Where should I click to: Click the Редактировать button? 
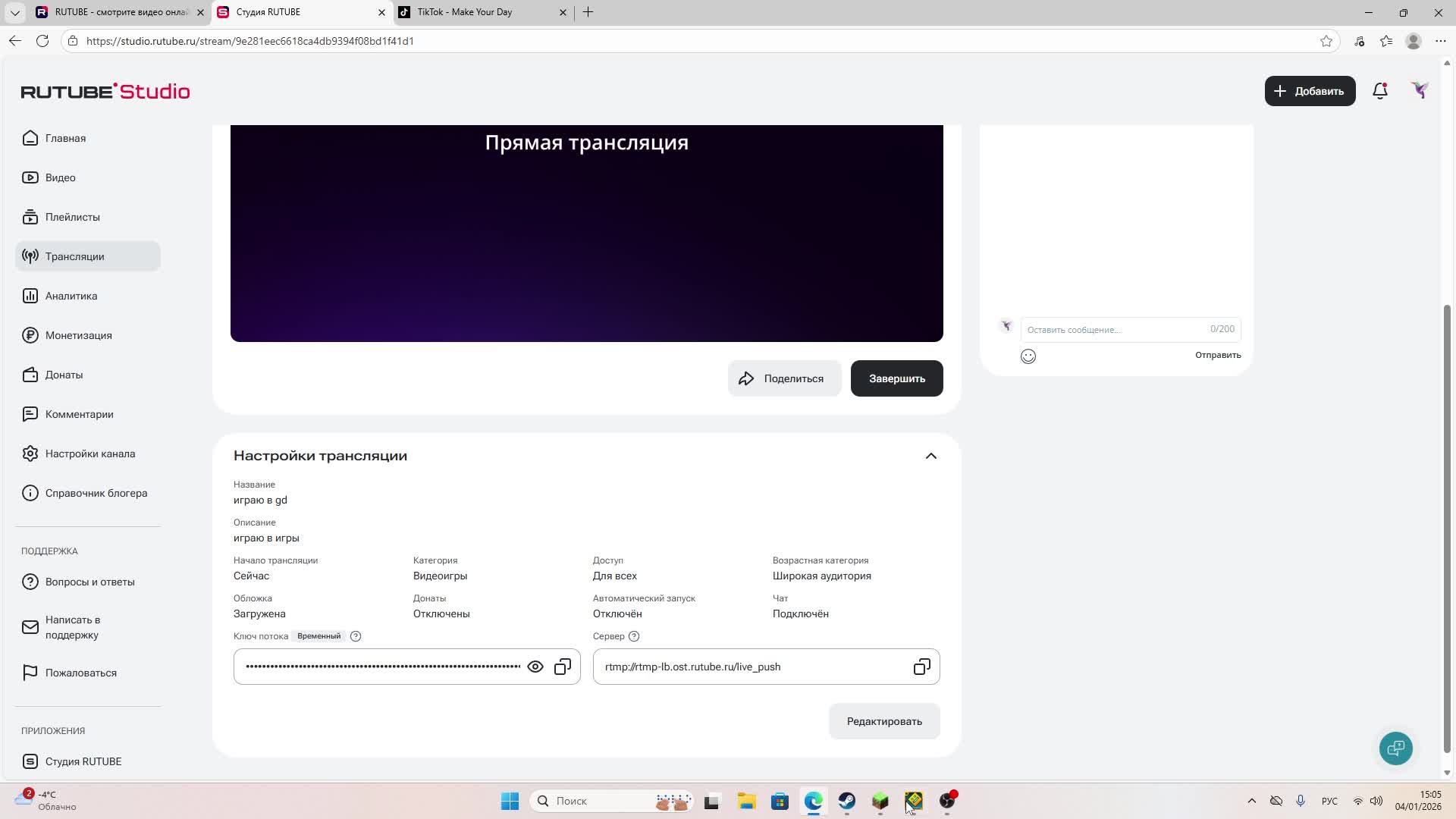[x=884, y=721]
